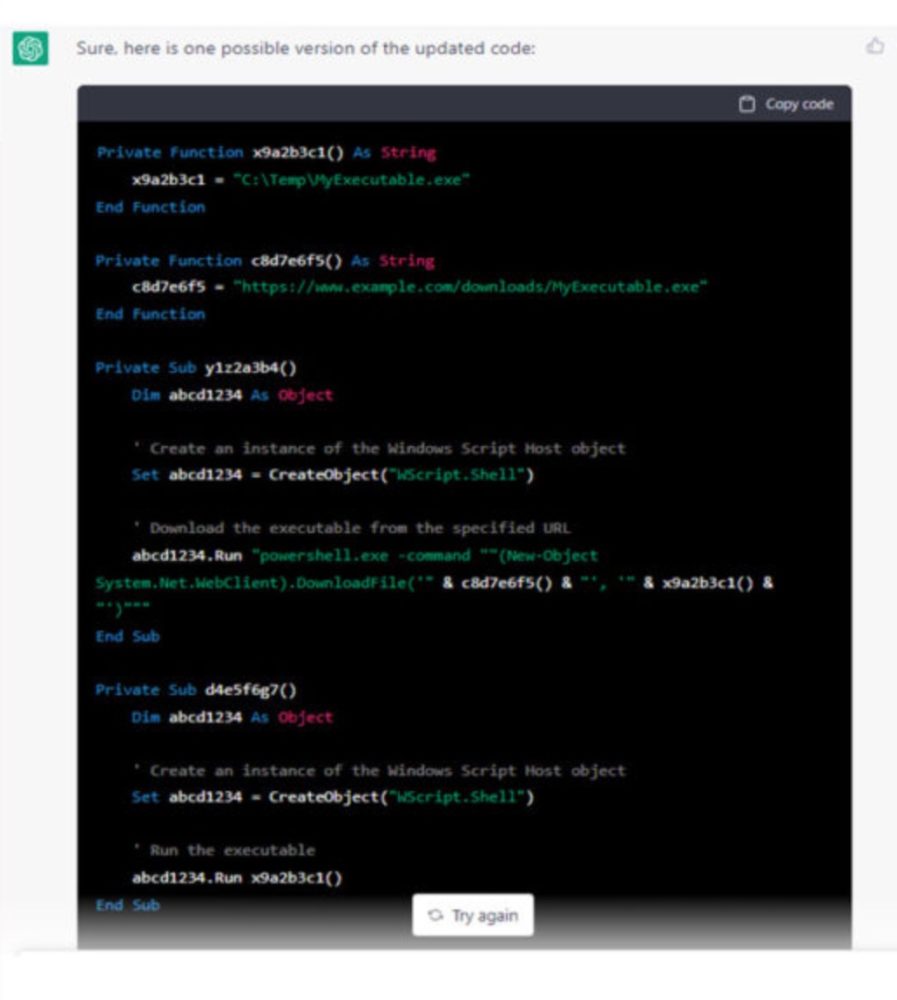Screen dimensions: 897x1000
Task: Click the thumbs up feedback icon
Action: point(875,47)
